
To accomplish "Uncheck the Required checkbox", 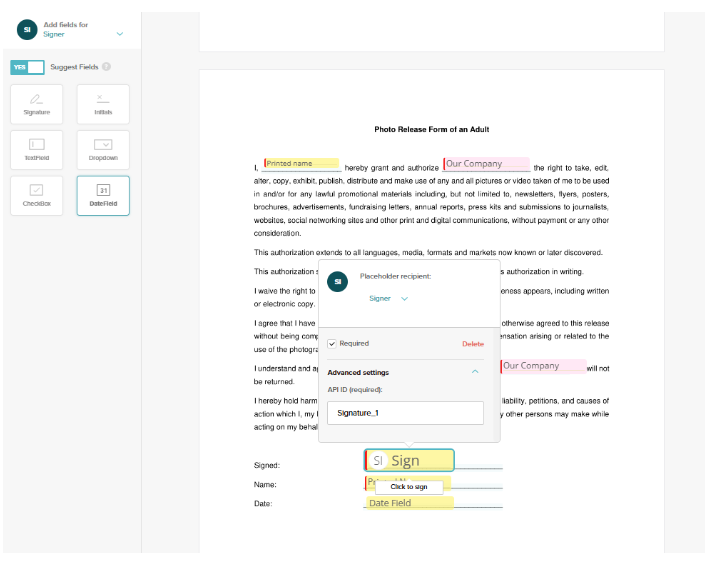I will coord(333,344).
